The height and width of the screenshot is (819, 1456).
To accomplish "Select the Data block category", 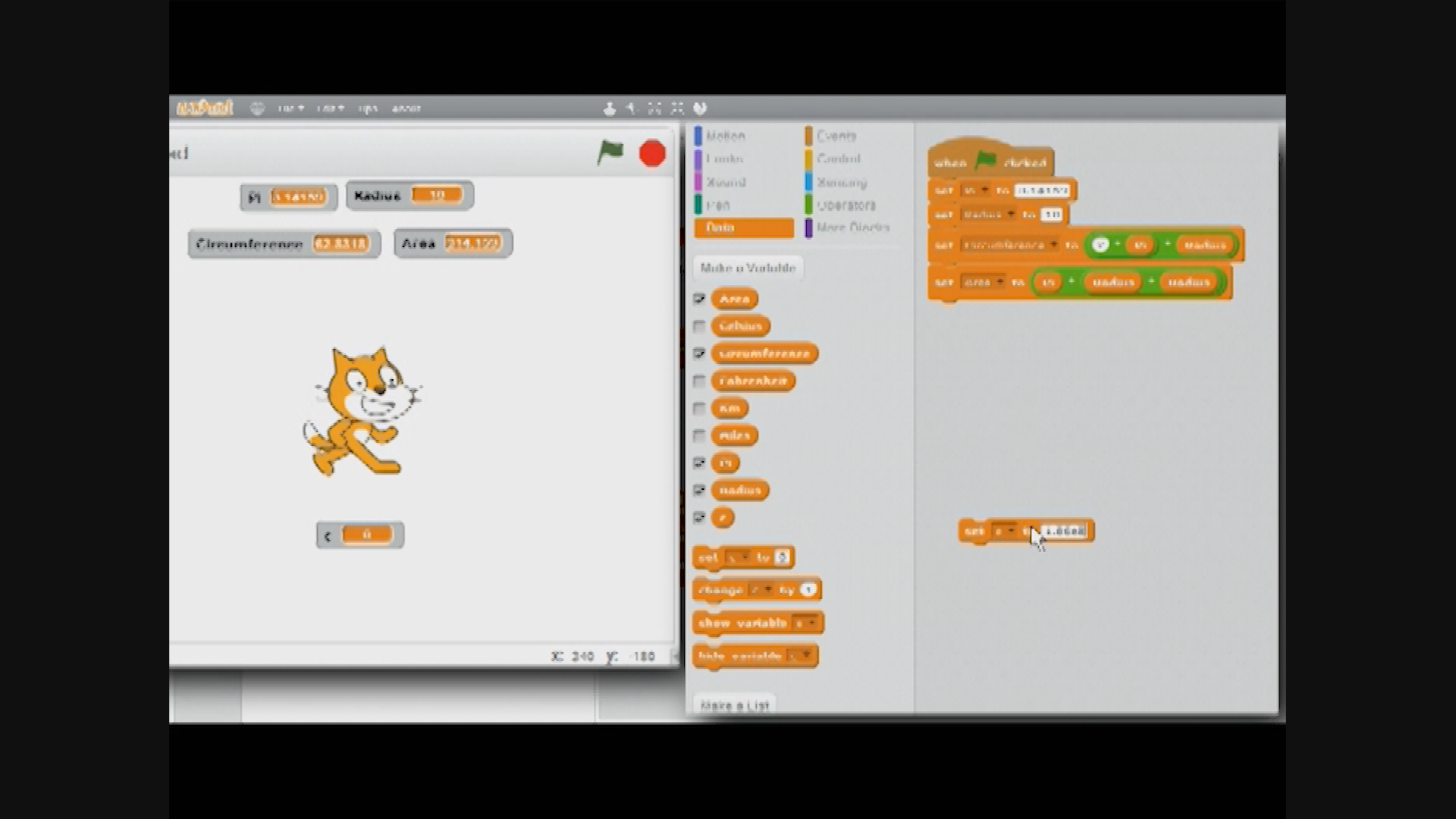I will (743, 227).
